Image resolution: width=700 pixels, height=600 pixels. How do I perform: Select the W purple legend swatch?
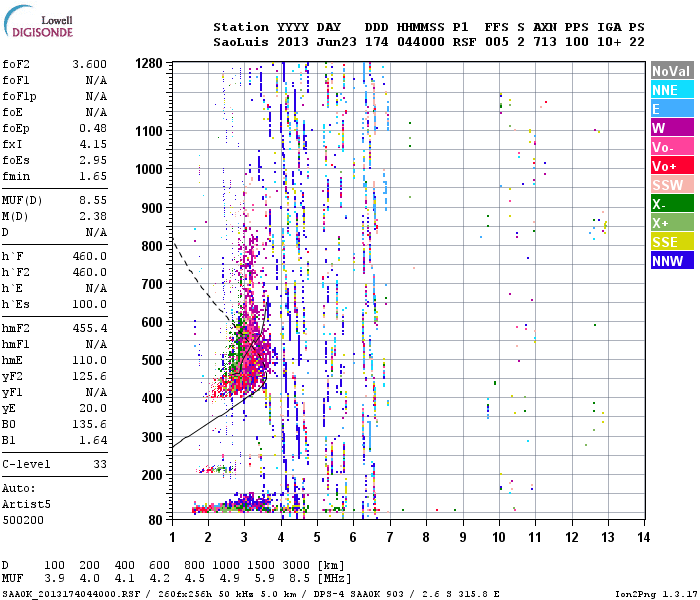(672, 128)
